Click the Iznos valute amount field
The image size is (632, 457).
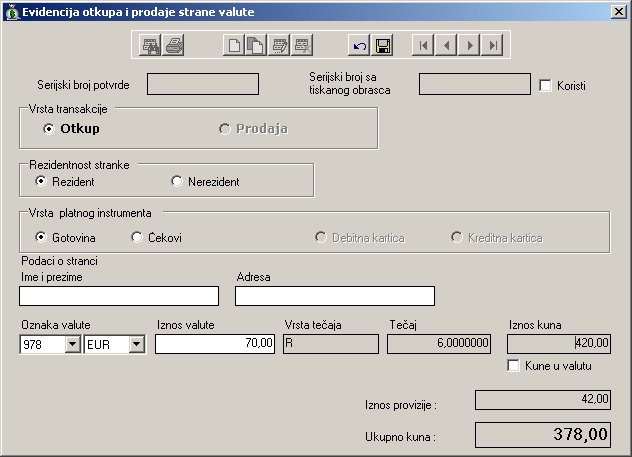[215, 344]
